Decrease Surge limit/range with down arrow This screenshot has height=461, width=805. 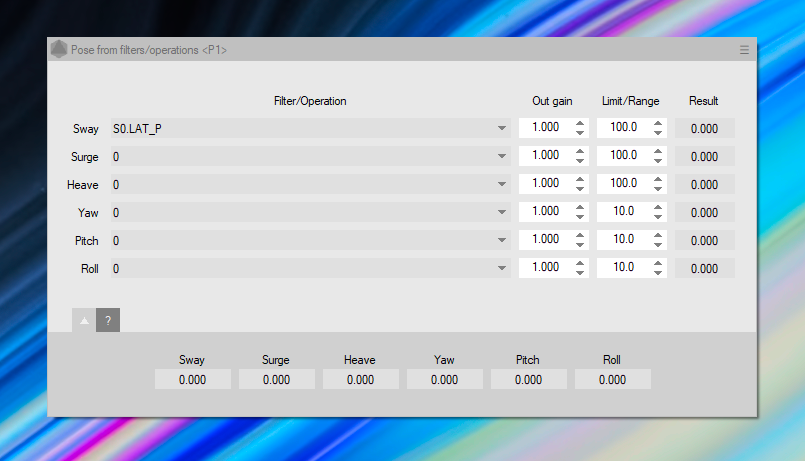tap(658, 161)
